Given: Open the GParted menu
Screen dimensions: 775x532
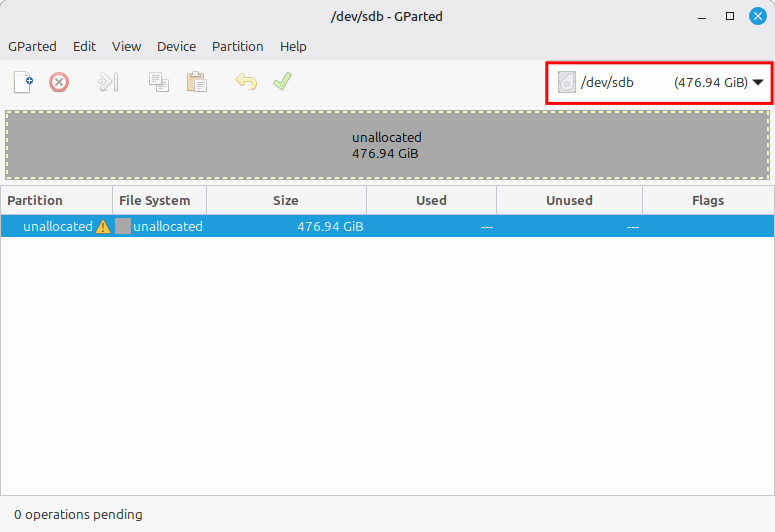Looking at the screenshot, I should click(x=32, y=46).
